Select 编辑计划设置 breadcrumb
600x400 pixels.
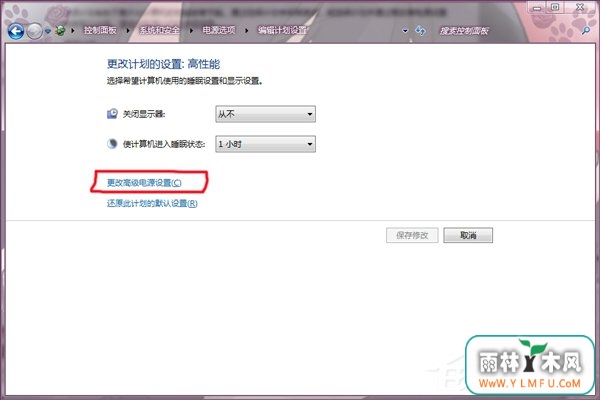pos(282,30)
